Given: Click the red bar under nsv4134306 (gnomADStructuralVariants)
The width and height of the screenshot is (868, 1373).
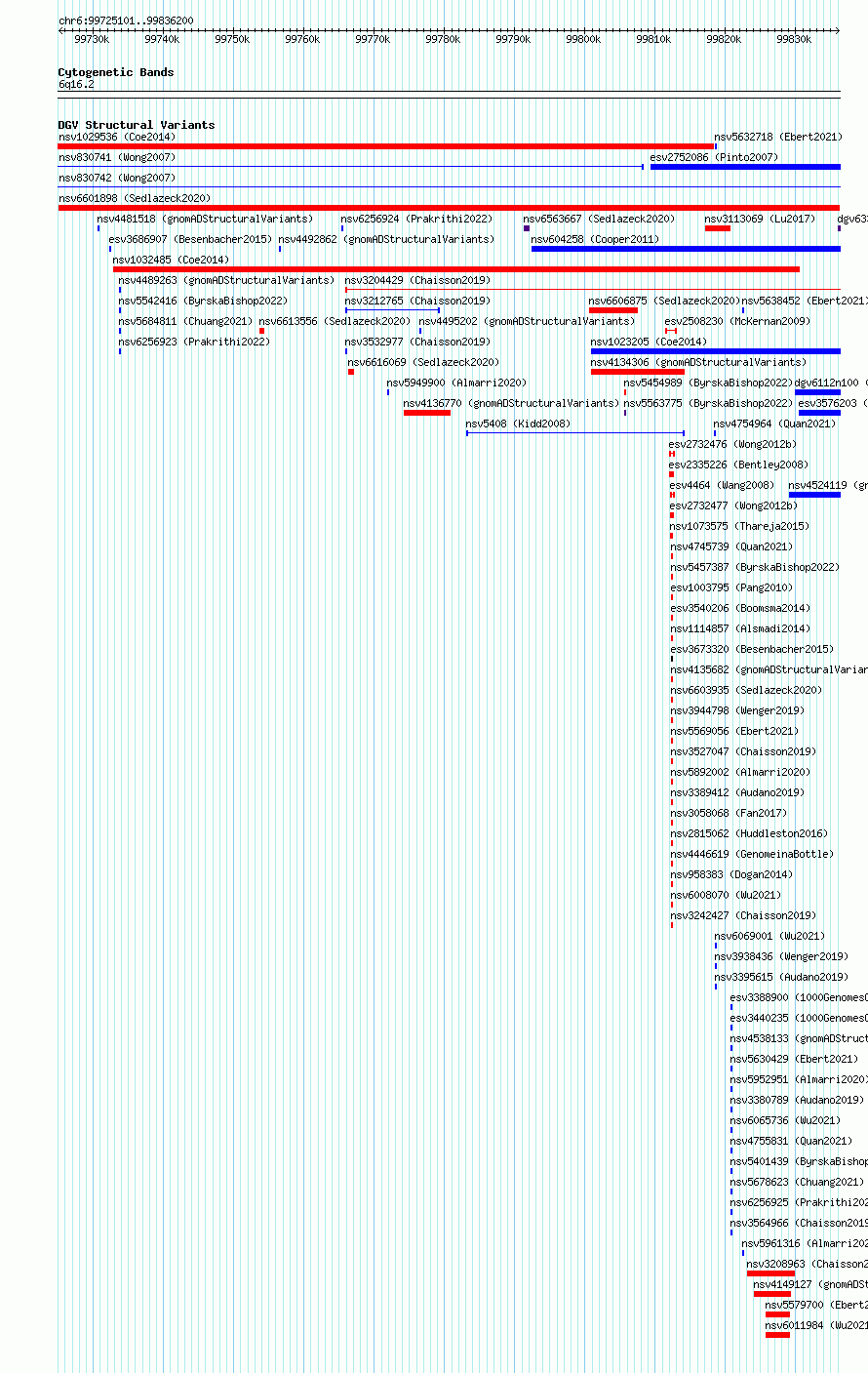Looking at the screenshot, I should tap(638, 372).
